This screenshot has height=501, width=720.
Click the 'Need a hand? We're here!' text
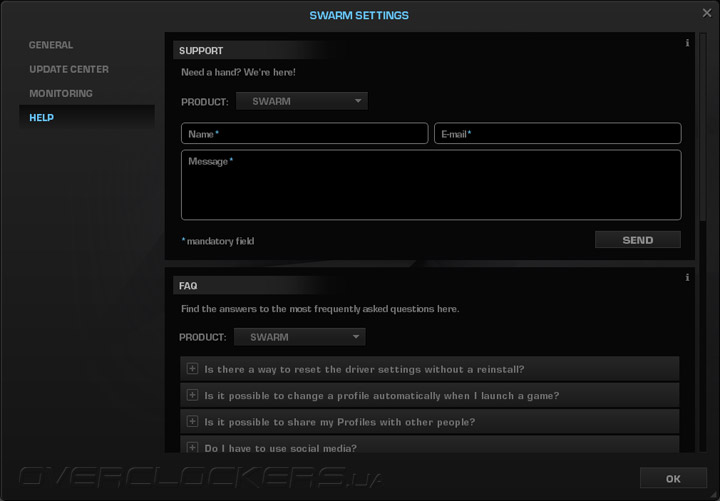(x=238, y=72)
